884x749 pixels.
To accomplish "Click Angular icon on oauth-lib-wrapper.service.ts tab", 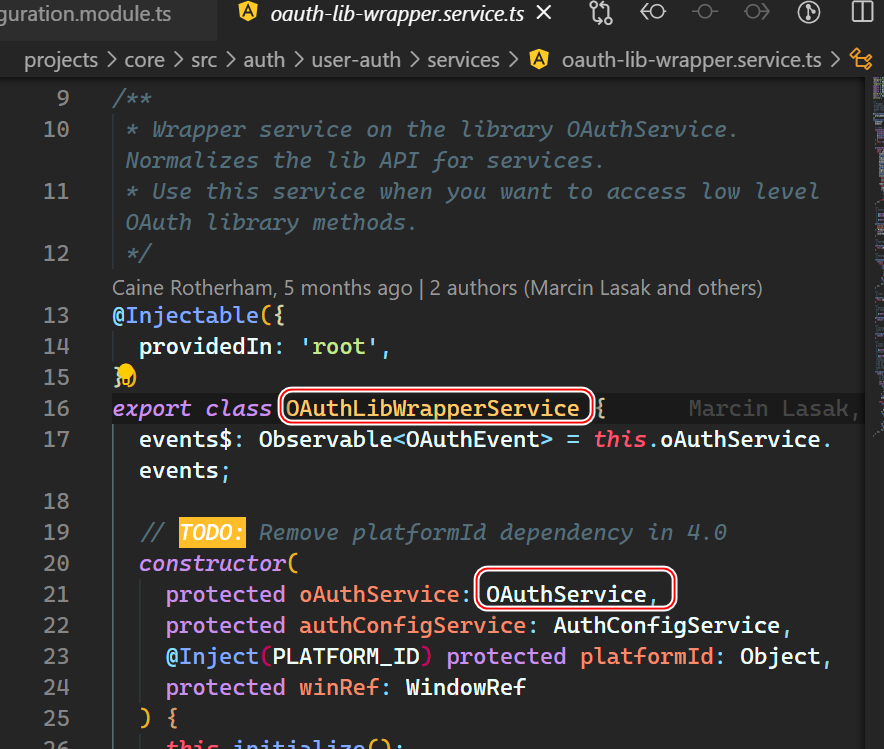I will [x=246, y=14].
